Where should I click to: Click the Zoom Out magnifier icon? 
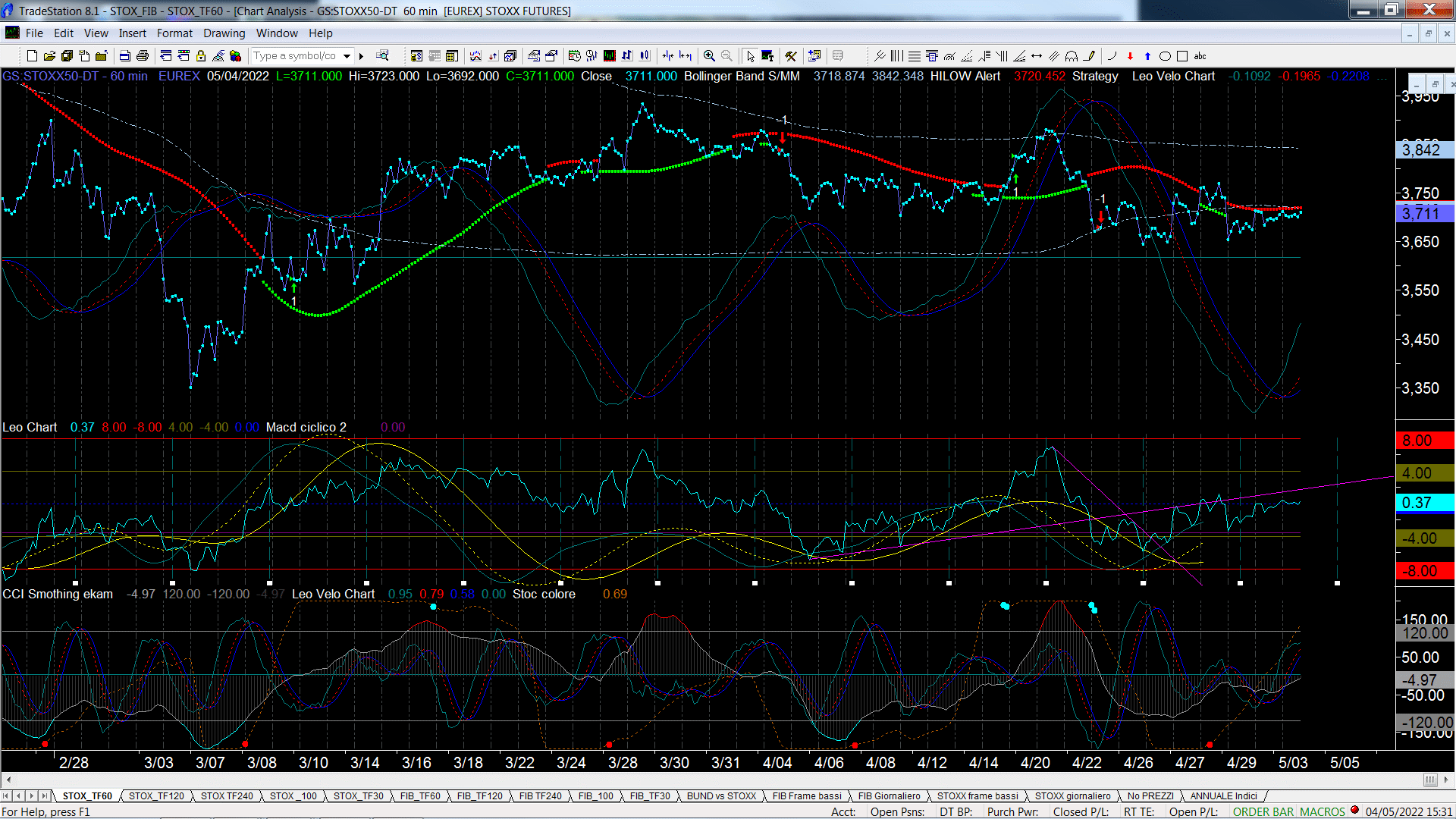pyautogui.click(x=726, y=55)
